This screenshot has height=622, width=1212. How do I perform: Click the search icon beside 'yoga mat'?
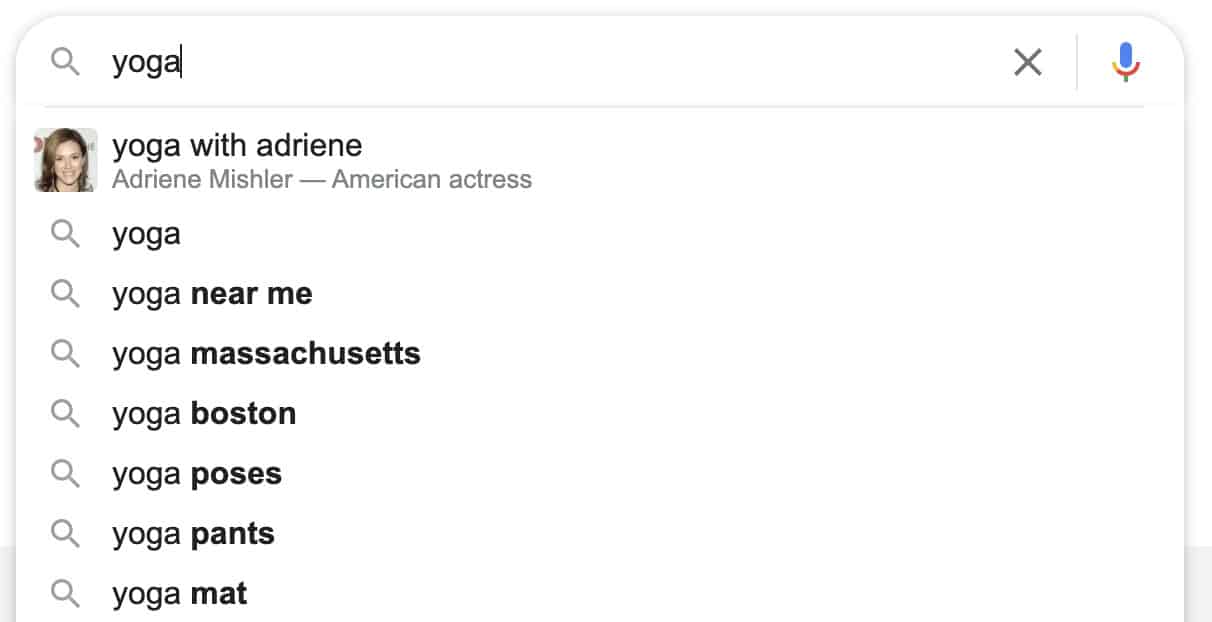coord(66,594)
